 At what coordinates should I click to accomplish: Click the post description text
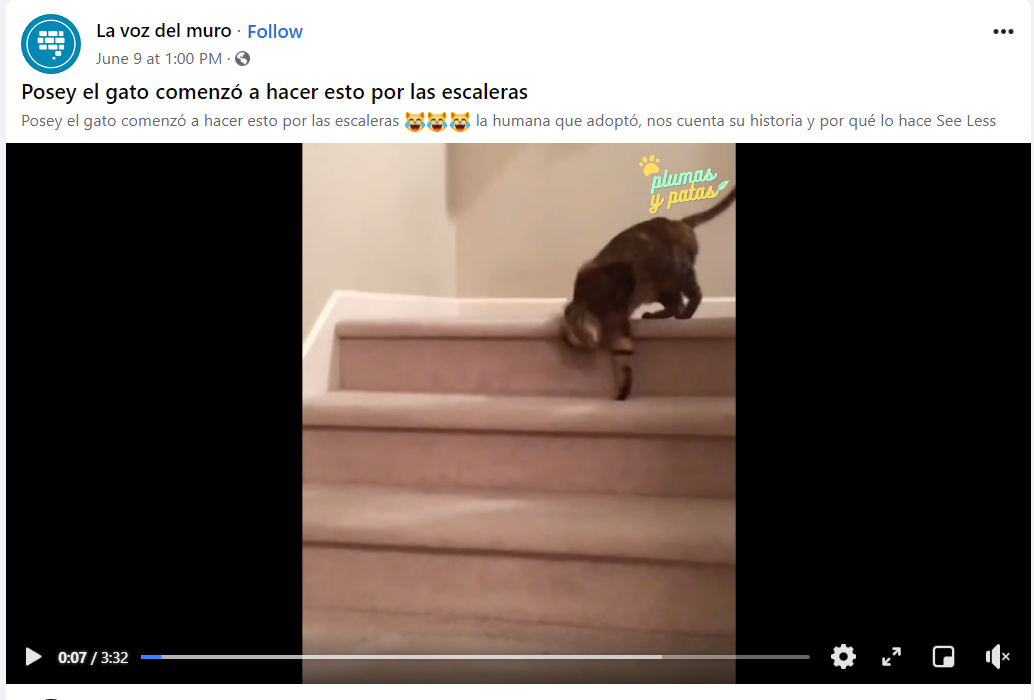tap(508, 121)
